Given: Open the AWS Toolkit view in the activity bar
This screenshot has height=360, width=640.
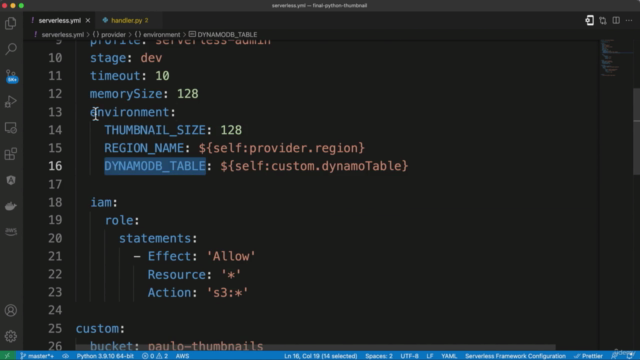Looking at the screenshot, I should click(x=11, y=232).
